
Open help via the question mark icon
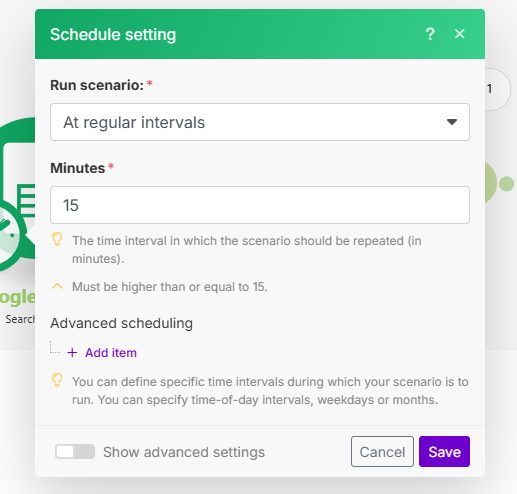pos(430,34)
